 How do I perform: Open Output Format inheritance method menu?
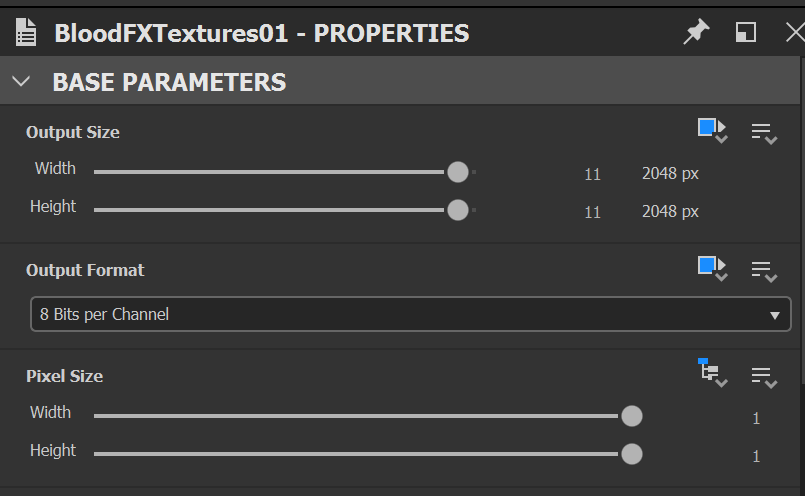[x=712, y=268]
